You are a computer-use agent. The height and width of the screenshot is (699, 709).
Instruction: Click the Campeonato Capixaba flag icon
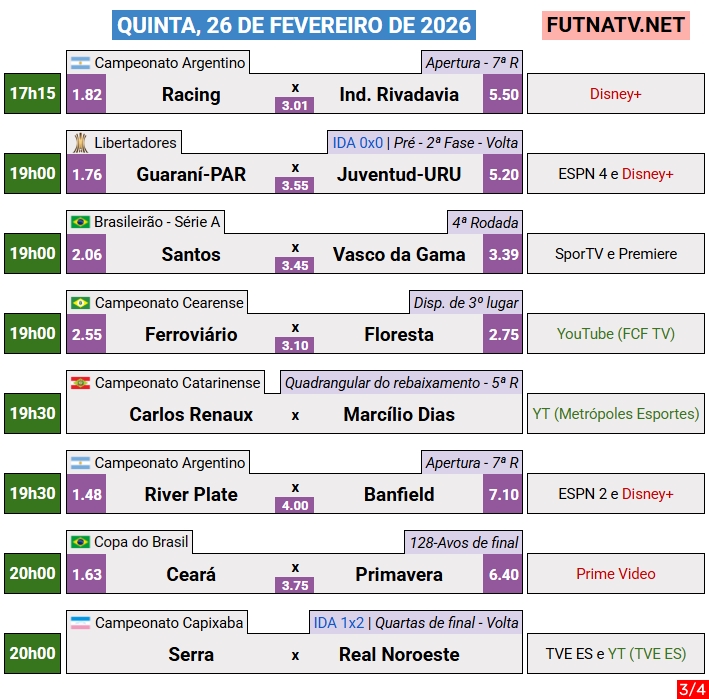[80, 622]
